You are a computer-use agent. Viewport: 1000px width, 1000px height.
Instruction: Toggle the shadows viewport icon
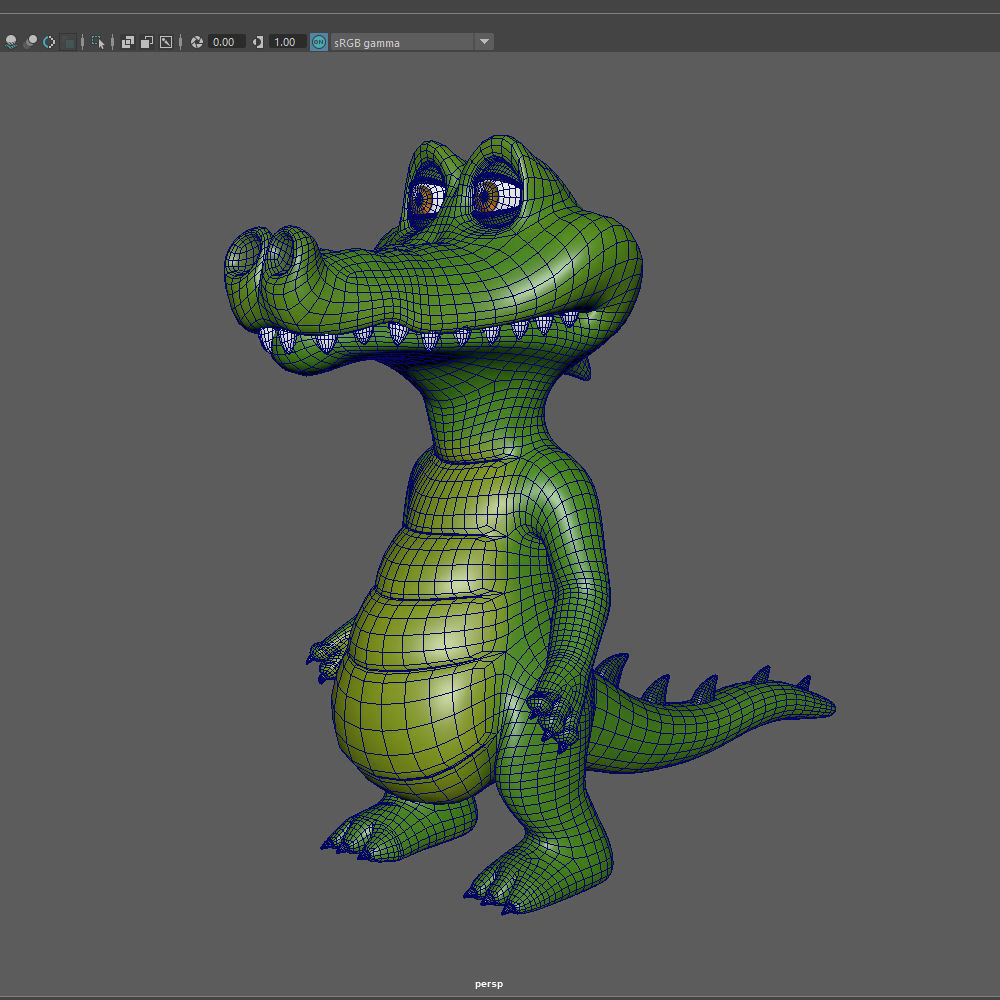tap(11, 42)
